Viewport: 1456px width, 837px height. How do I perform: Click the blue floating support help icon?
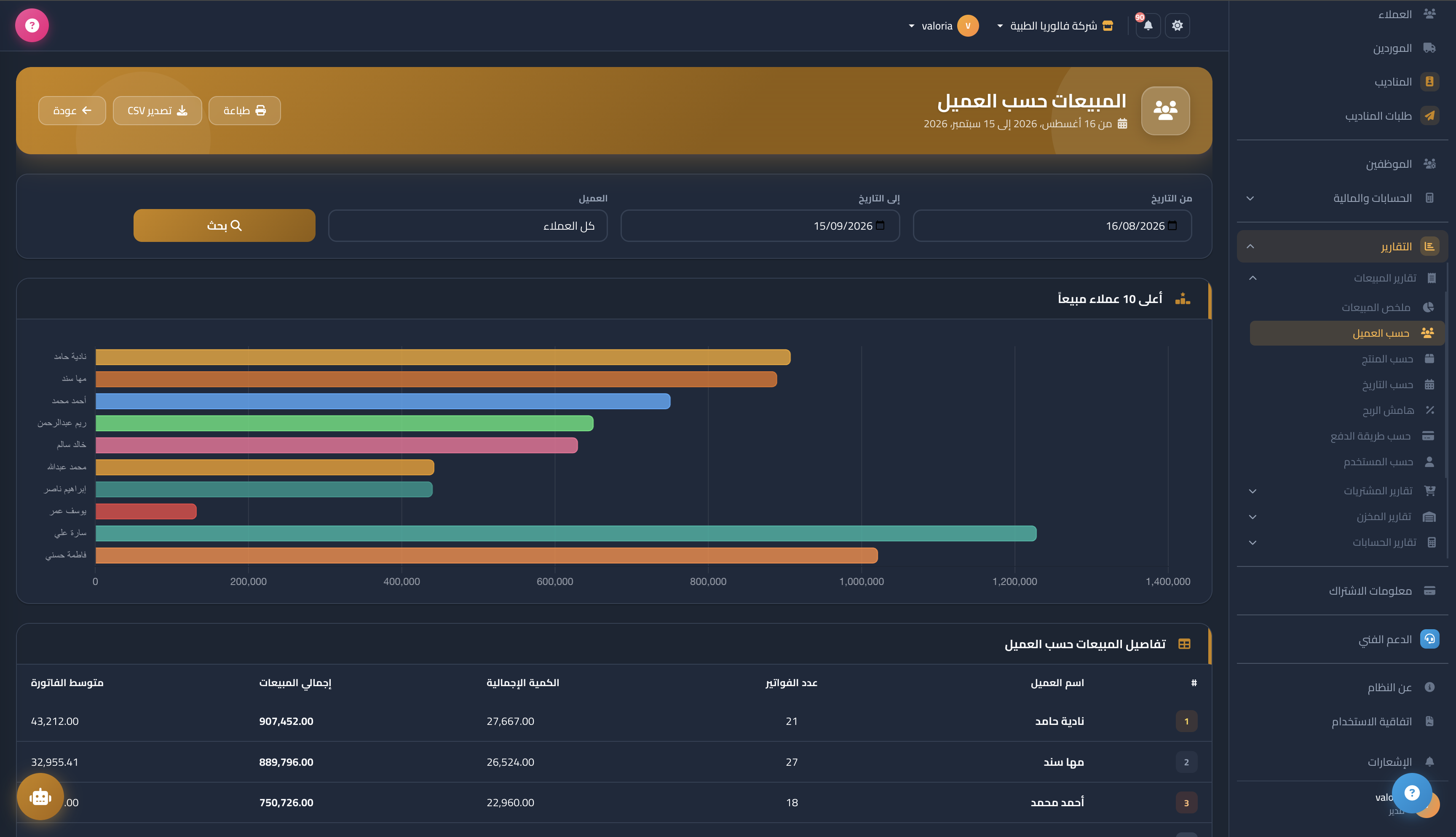pyautogui.click(x=1412, y=793)
